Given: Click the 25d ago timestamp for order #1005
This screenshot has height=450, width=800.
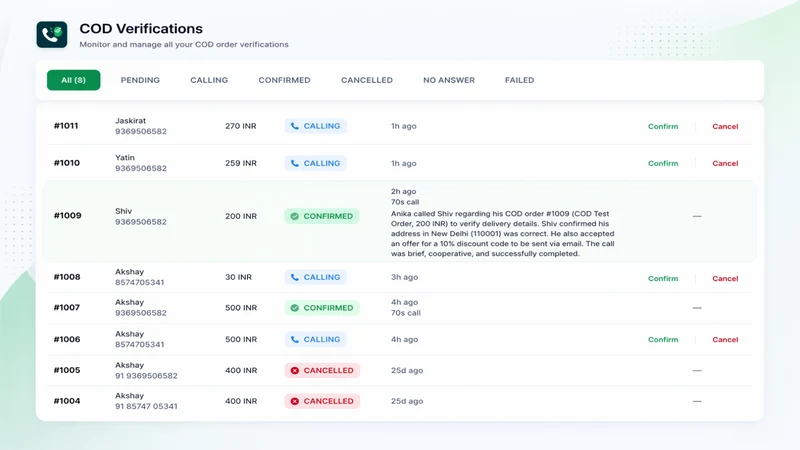Looking at the screenshot, I should [407, 370].
